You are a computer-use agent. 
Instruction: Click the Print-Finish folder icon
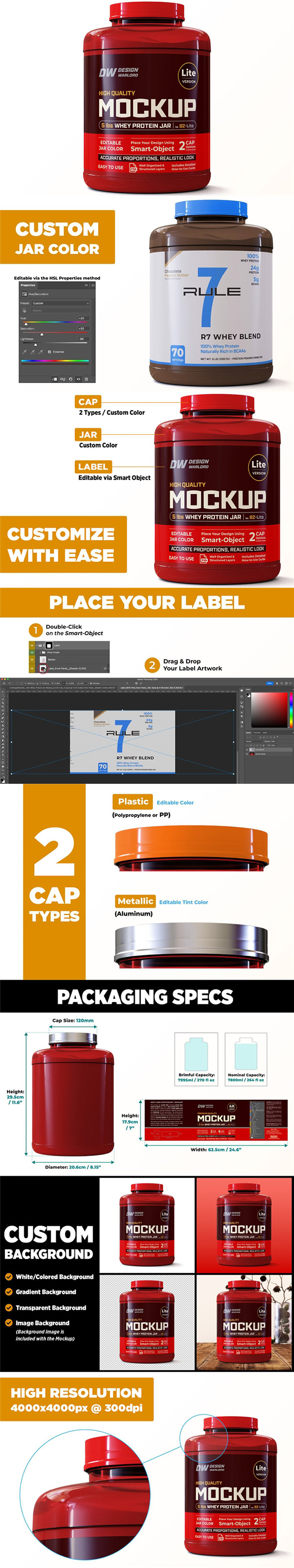[x=44, y=652]
